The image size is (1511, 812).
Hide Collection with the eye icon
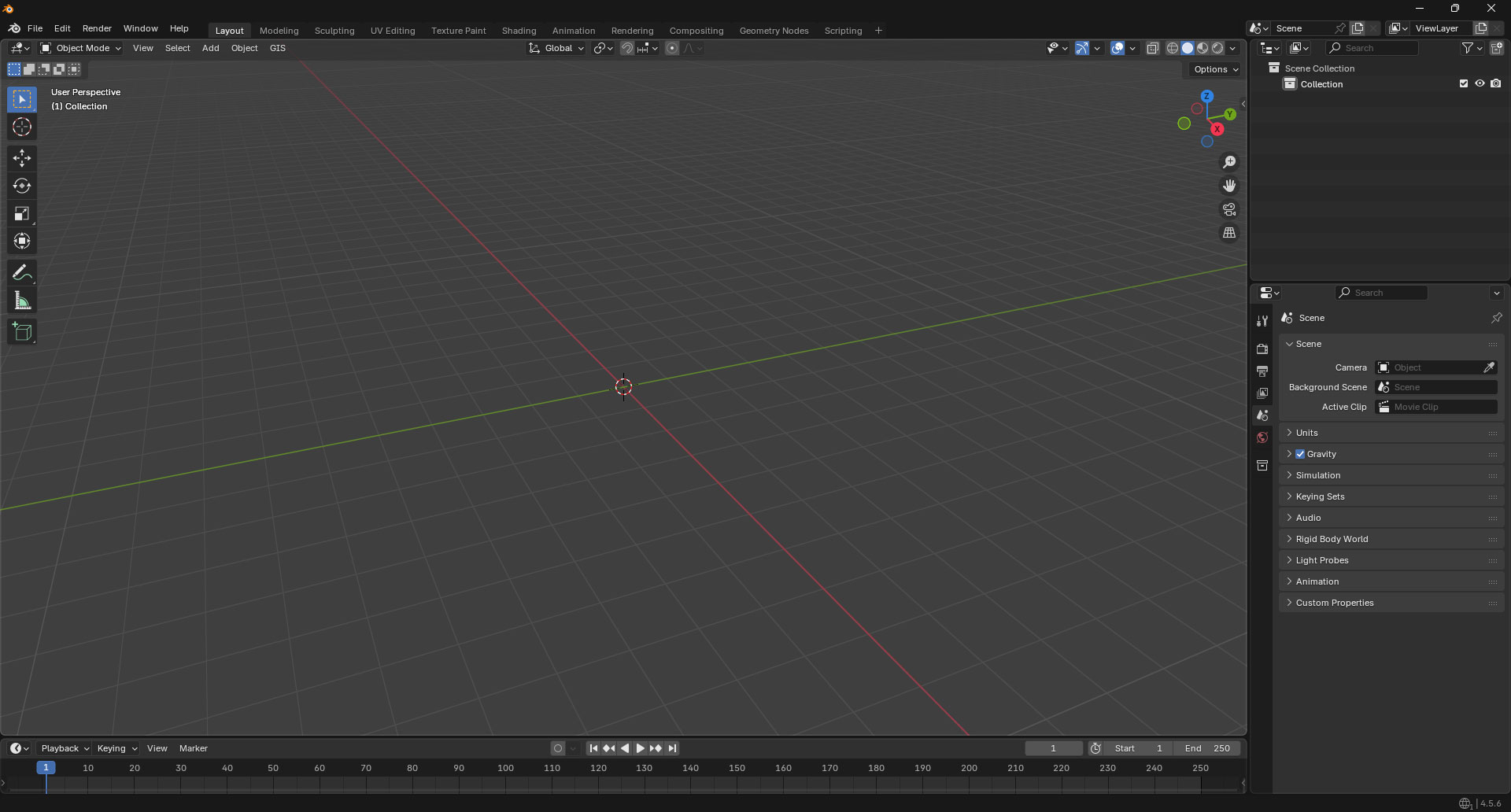click(1480, 83)
